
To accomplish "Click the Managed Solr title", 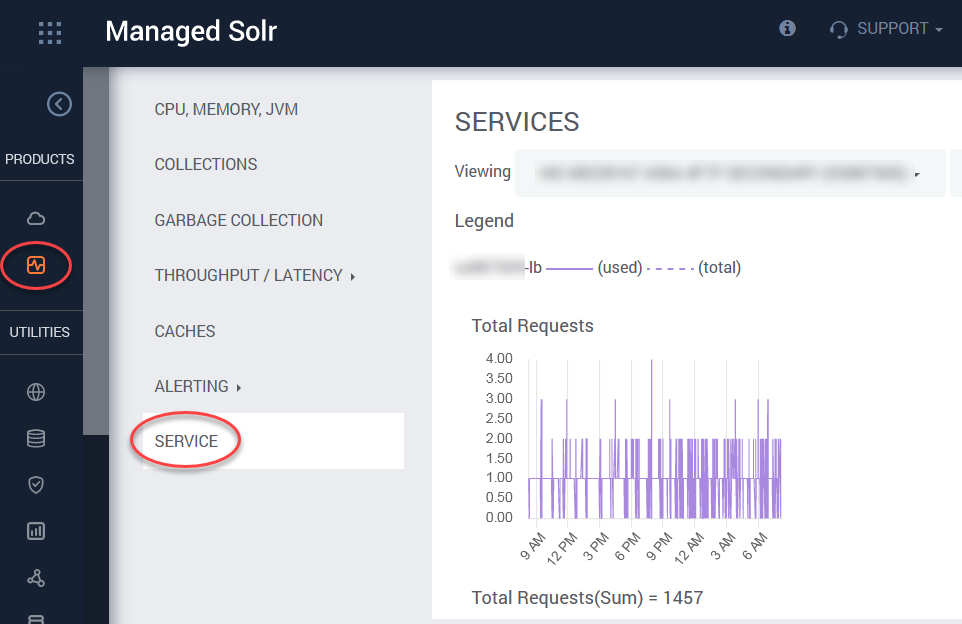I will coord(191,31).
